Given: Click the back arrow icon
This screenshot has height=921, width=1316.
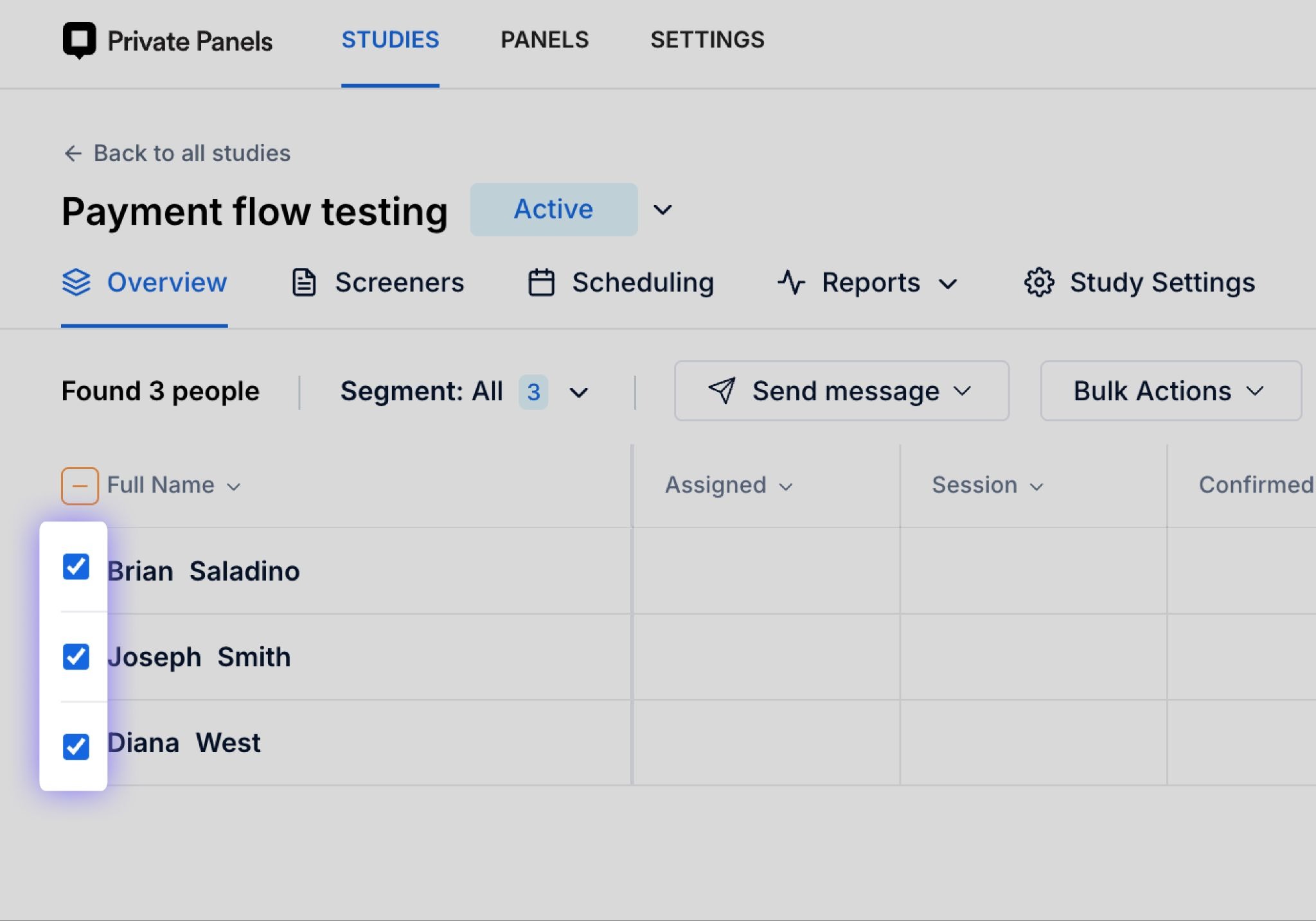Looking at the screenshot, I should point(73,153).
